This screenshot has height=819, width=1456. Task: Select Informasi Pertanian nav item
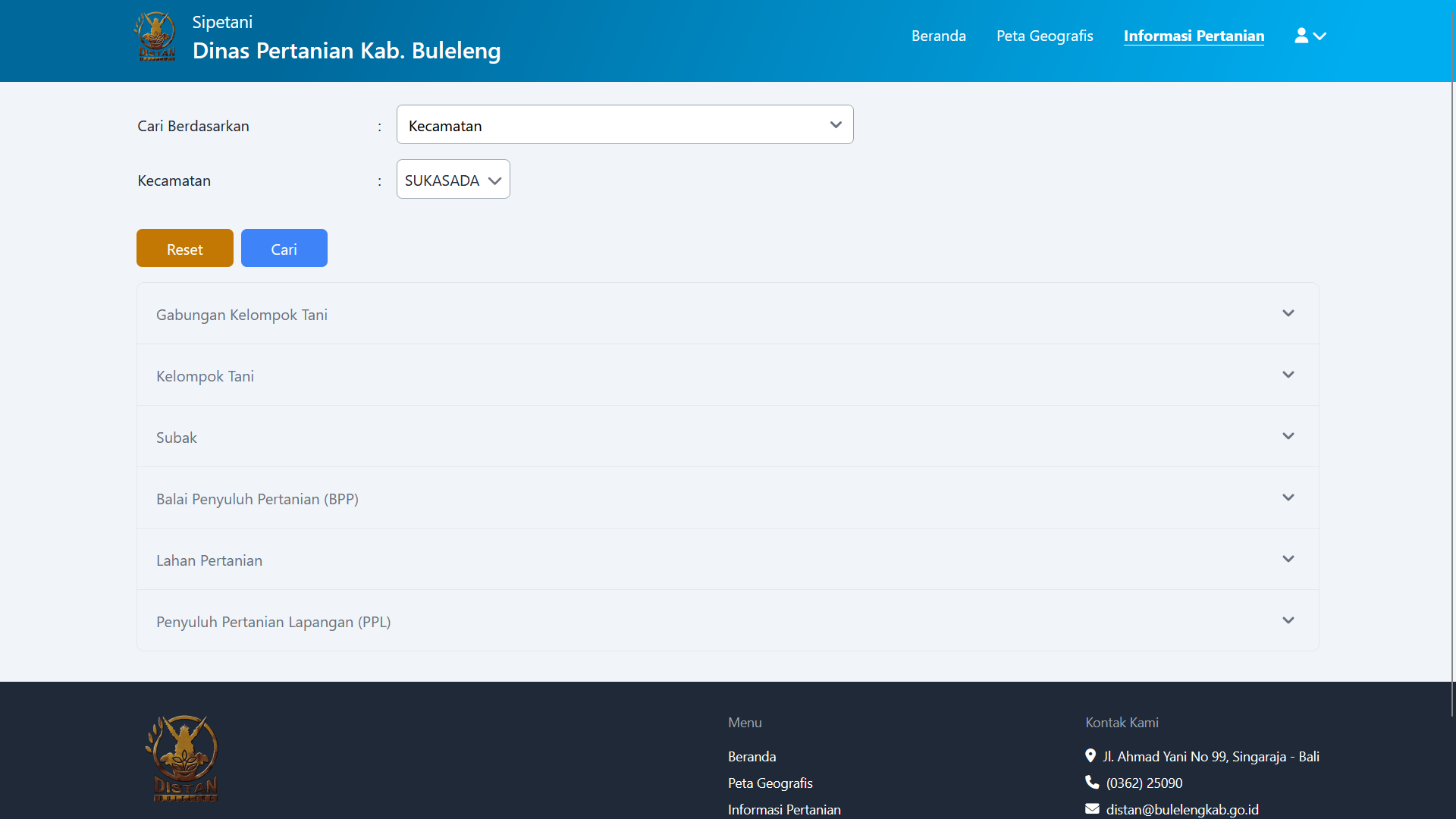1194,36
